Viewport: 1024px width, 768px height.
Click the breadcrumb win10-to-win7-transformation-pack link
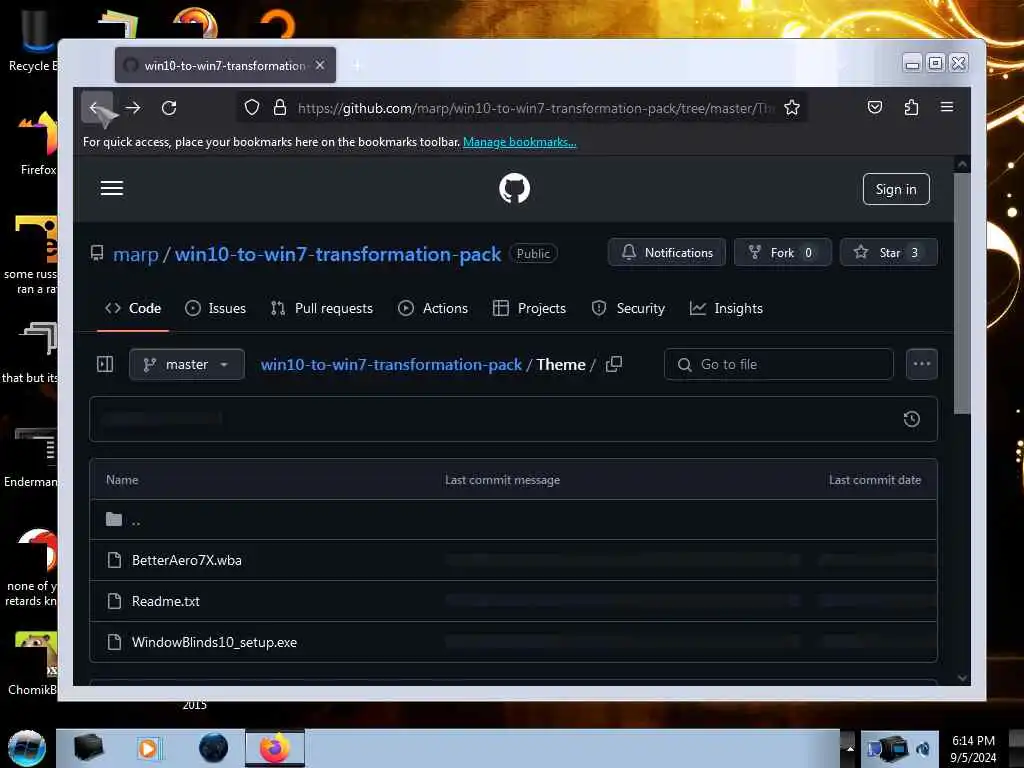pos(391,364)
